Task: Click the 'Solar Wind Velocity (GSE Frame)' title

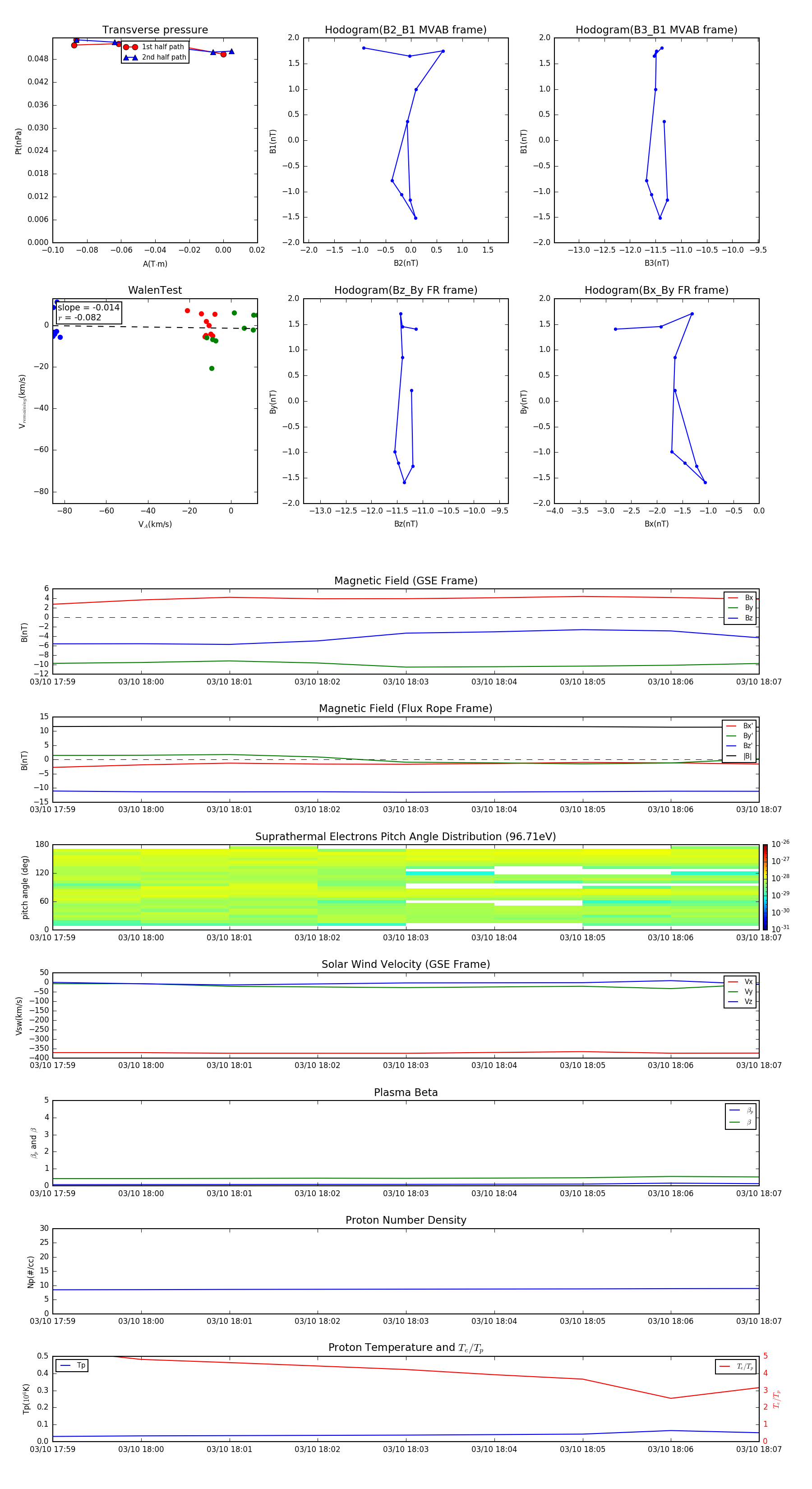Action: click(x=406, y=964)
